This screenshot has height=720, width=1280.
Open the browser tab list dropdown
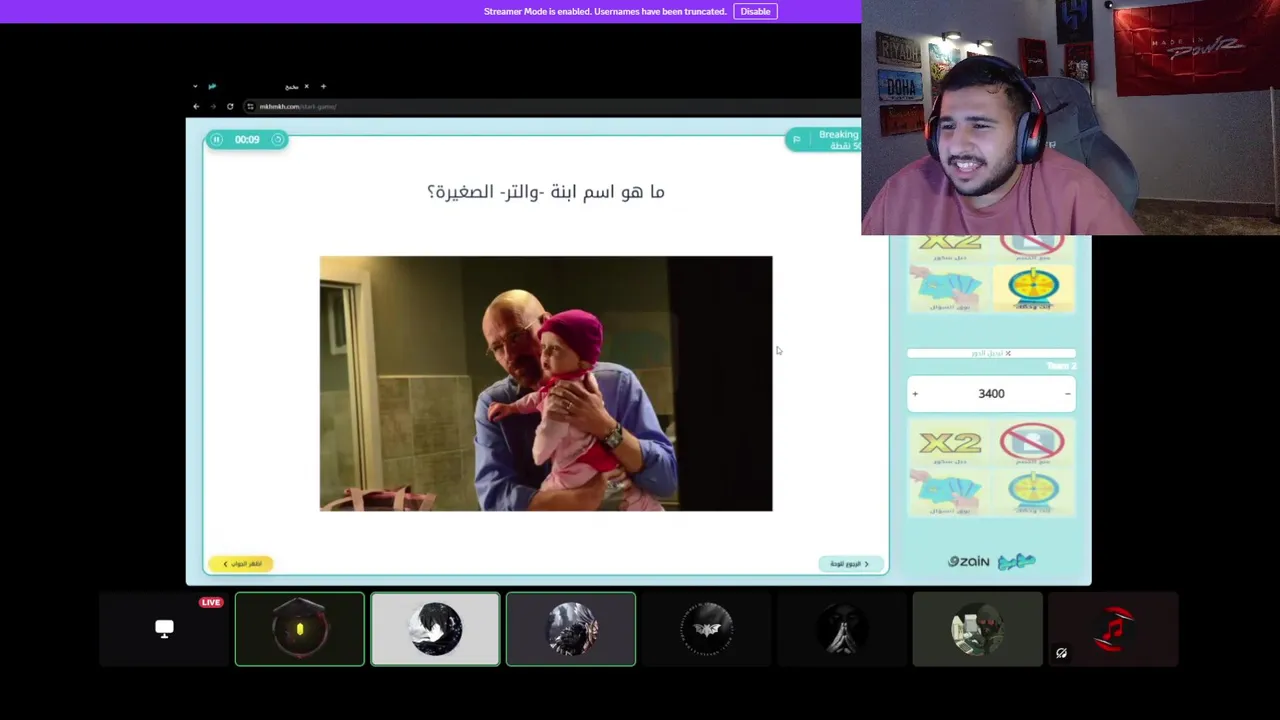point(195,86)
